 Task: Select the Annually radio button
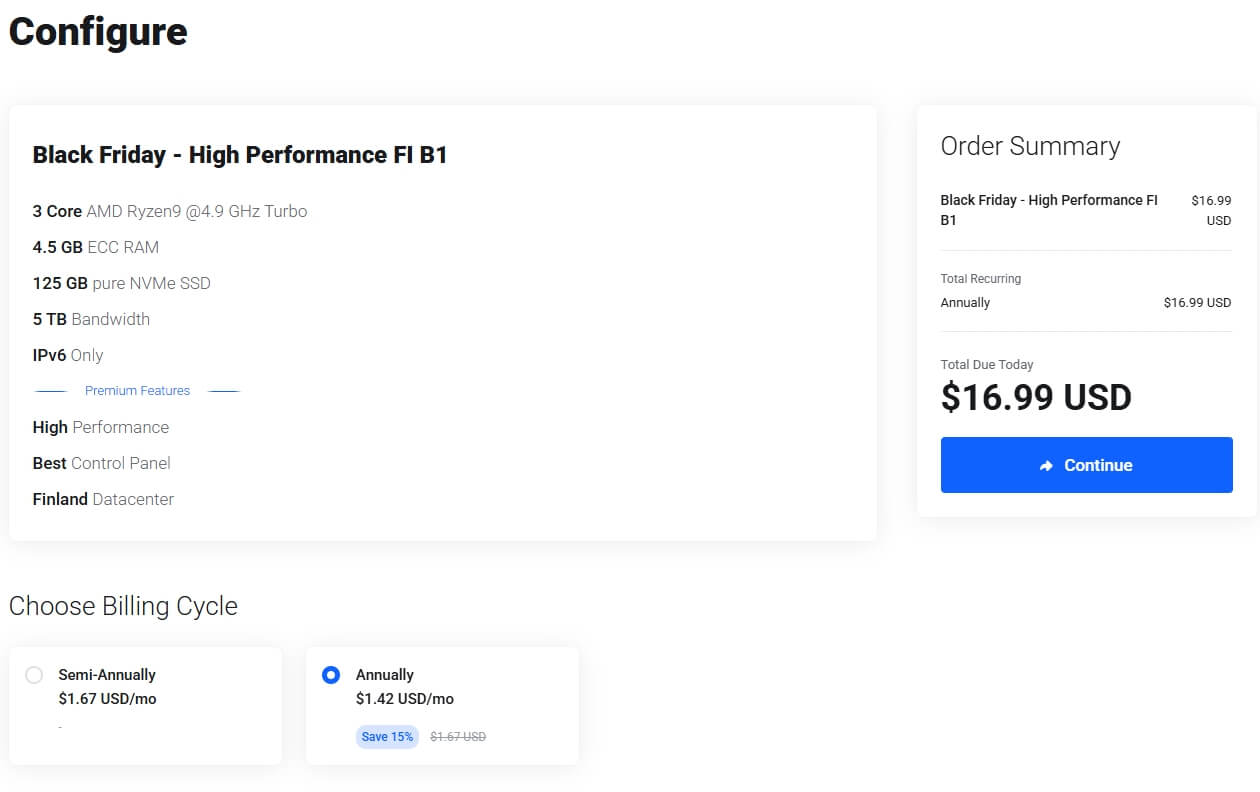click(331, 675)
